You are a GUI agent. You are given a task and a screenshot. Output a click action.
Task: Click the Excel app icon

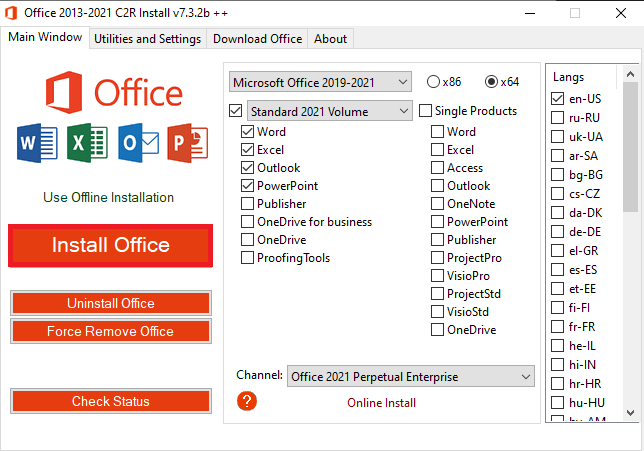point(87,144)
